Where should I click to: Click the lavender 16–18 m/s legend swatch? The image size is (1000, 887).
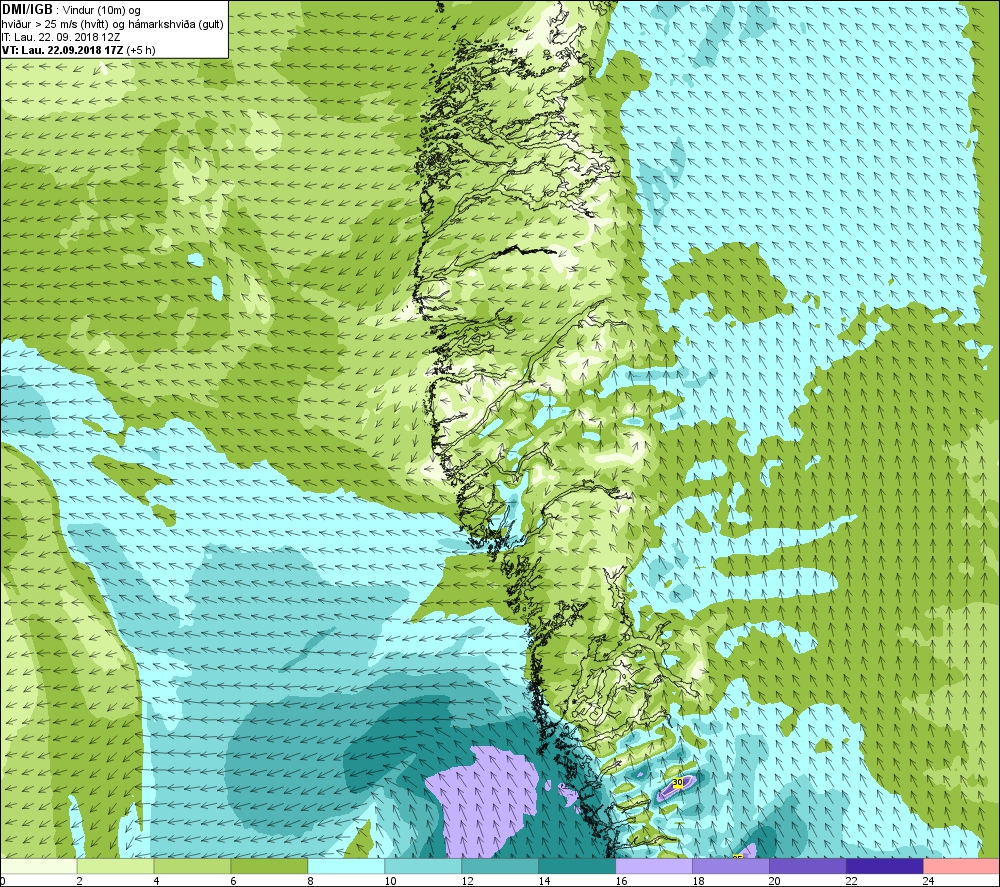(x=654, y=866)
